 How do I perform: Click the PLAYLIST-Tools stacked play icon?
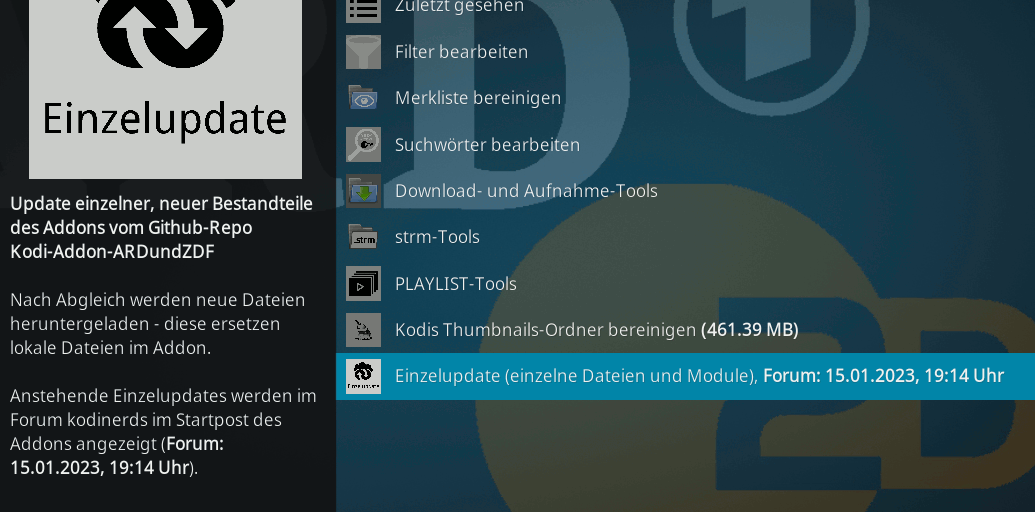coord(363,284)
